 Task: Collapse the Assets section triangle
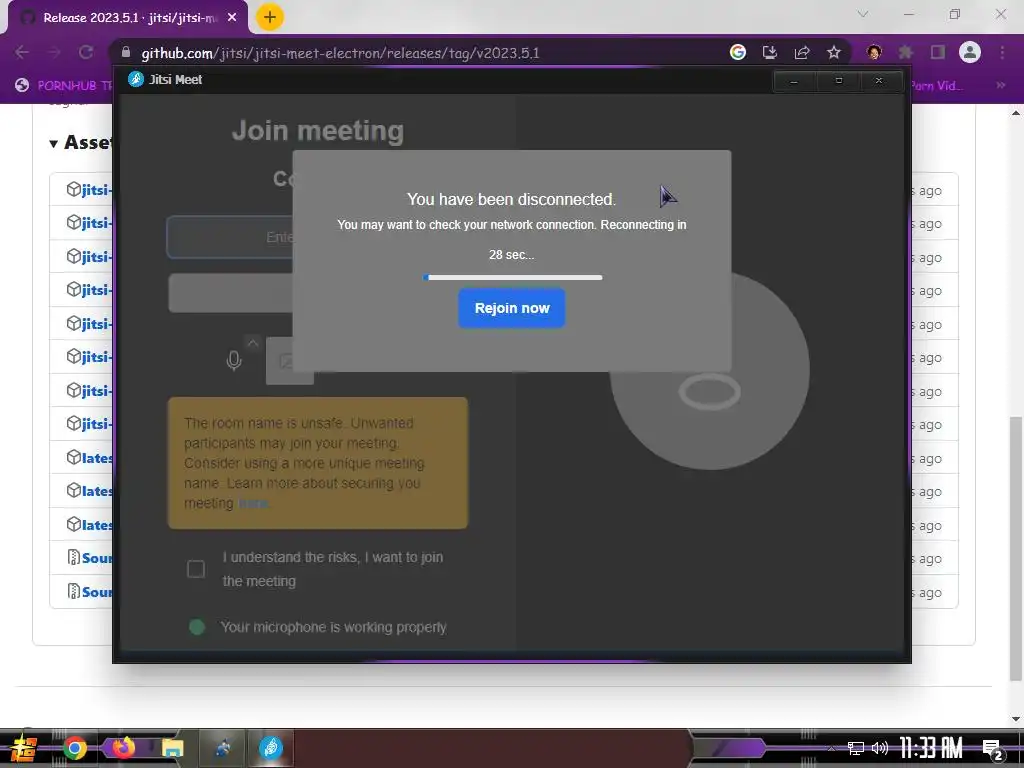click(x=54, y=143)
